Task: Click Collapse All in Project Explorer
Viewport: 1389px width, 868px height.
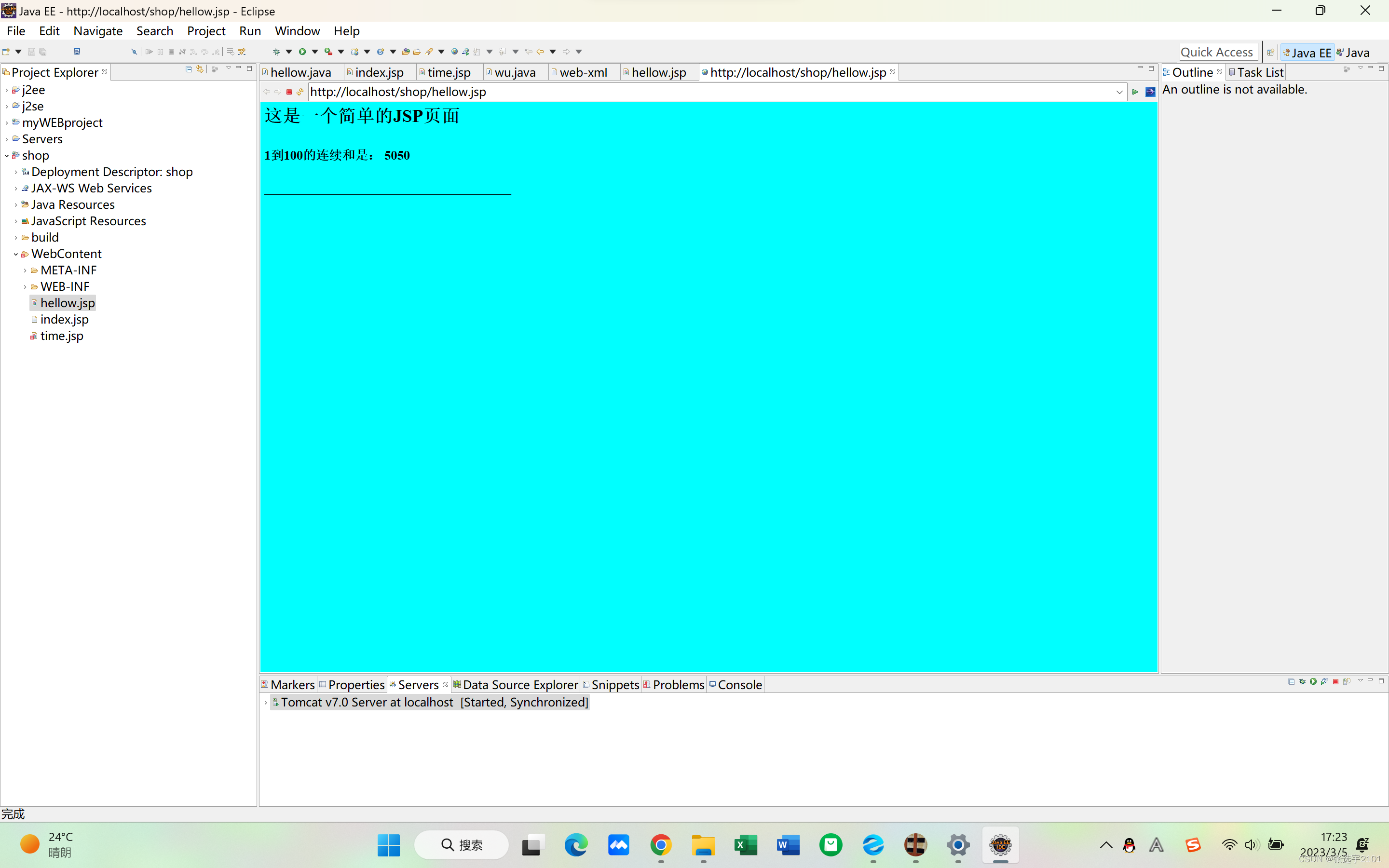Action: click(x=189, y=69)
